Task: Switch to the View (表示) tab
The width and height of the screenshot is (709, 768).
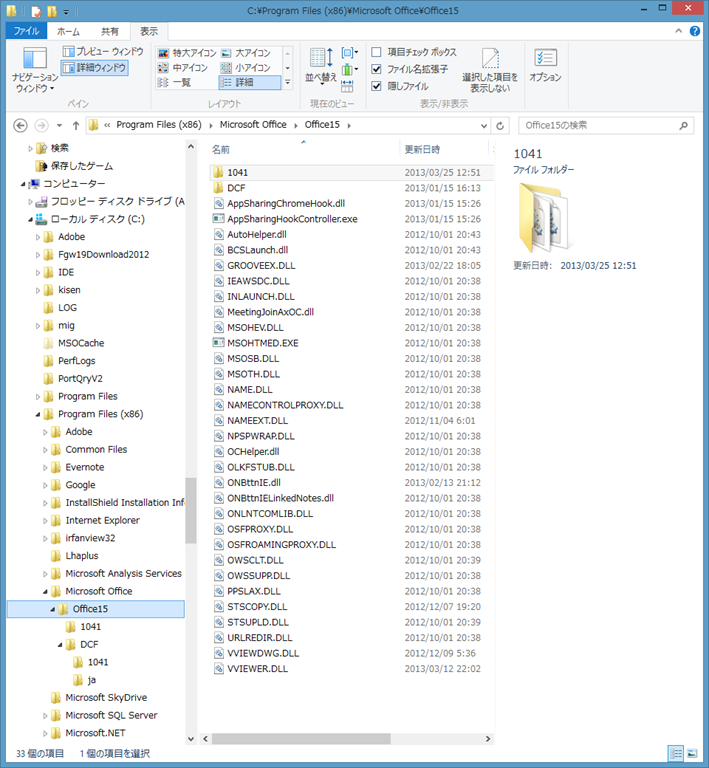Action: [149, 31]
